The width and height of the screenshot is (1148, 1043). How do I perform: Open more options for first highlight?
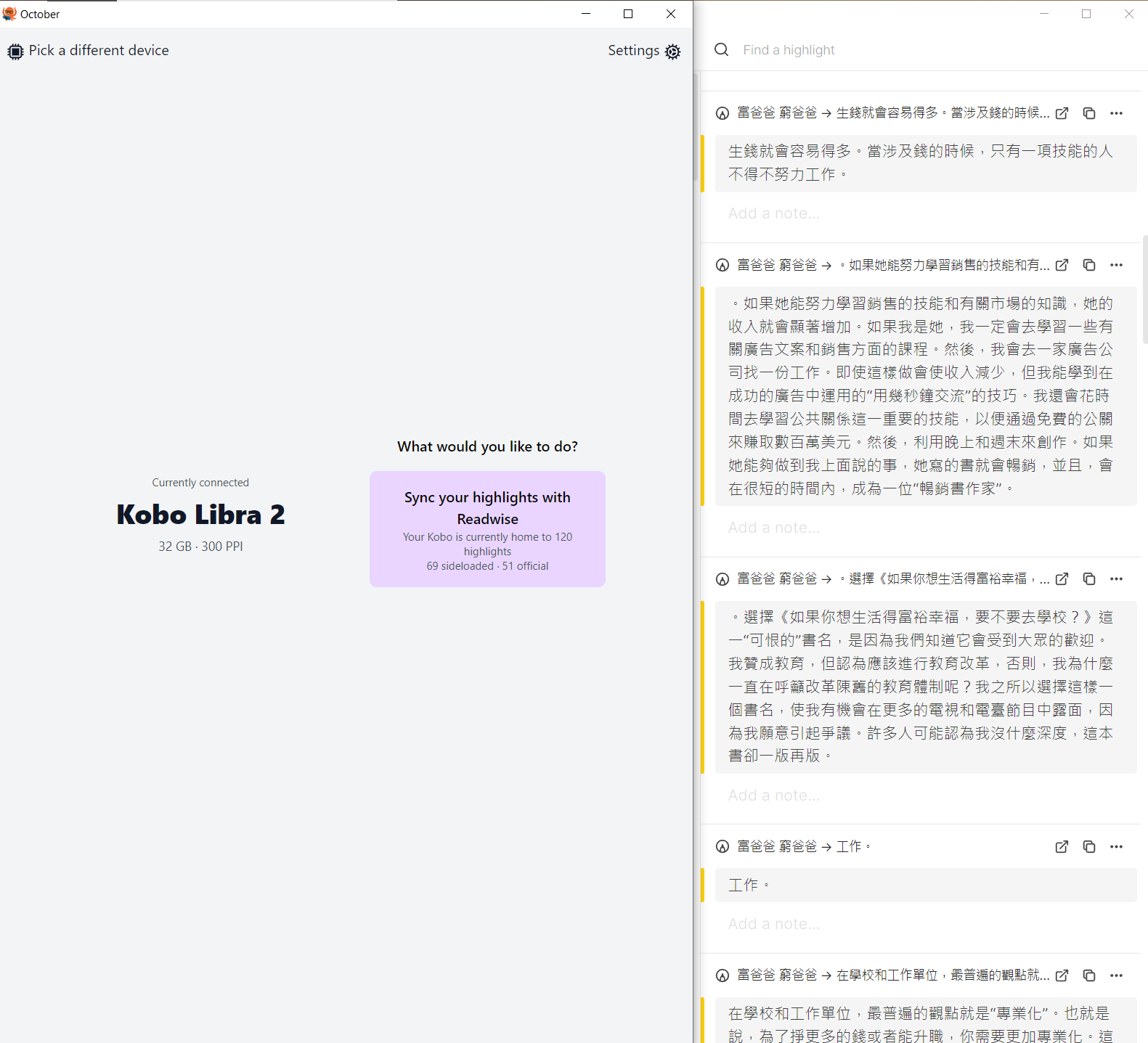(x=1116, y=113)
